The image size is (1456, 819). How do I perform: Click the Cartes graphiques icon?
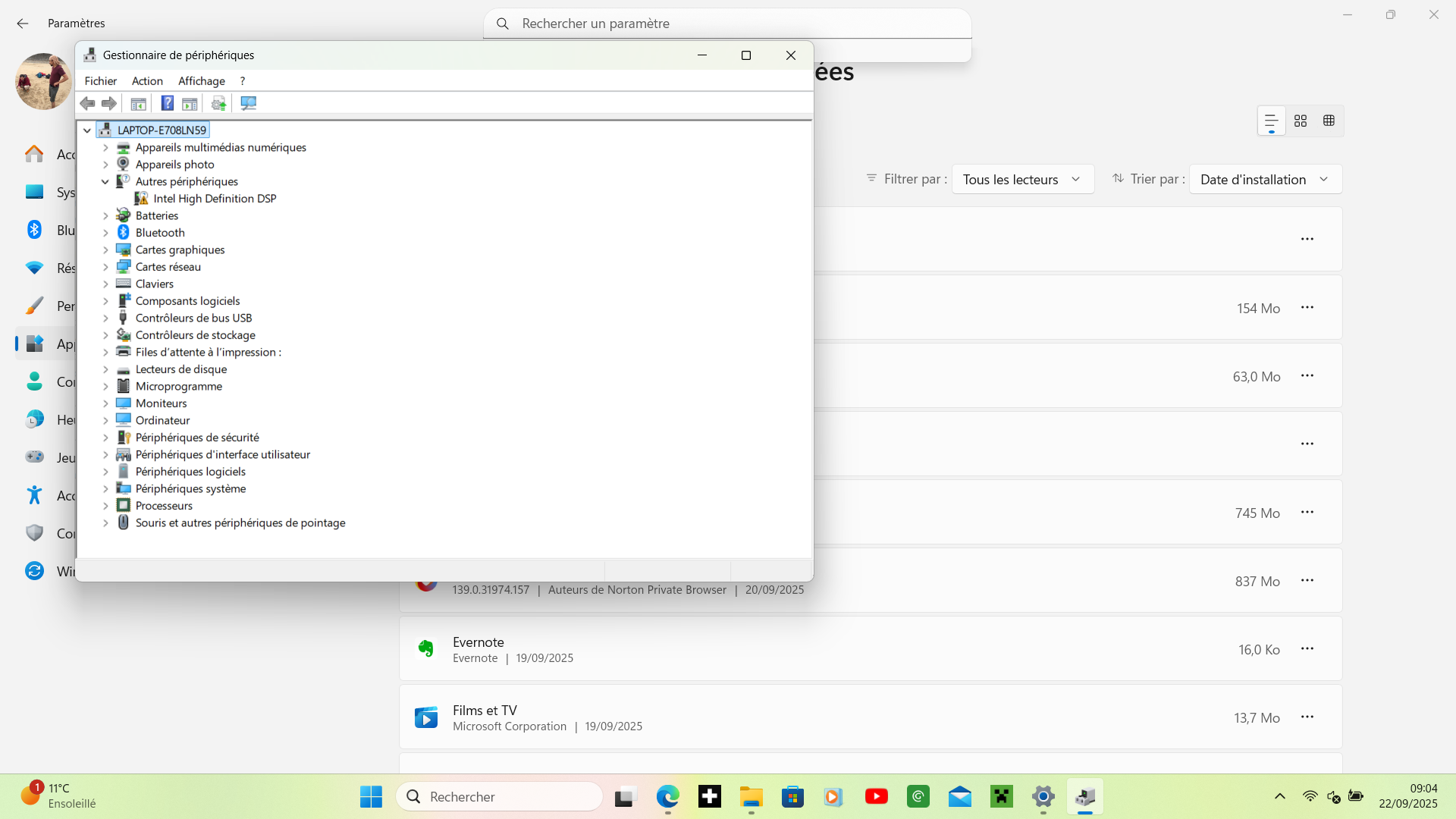pyautogui.click(x=124, y=249)
